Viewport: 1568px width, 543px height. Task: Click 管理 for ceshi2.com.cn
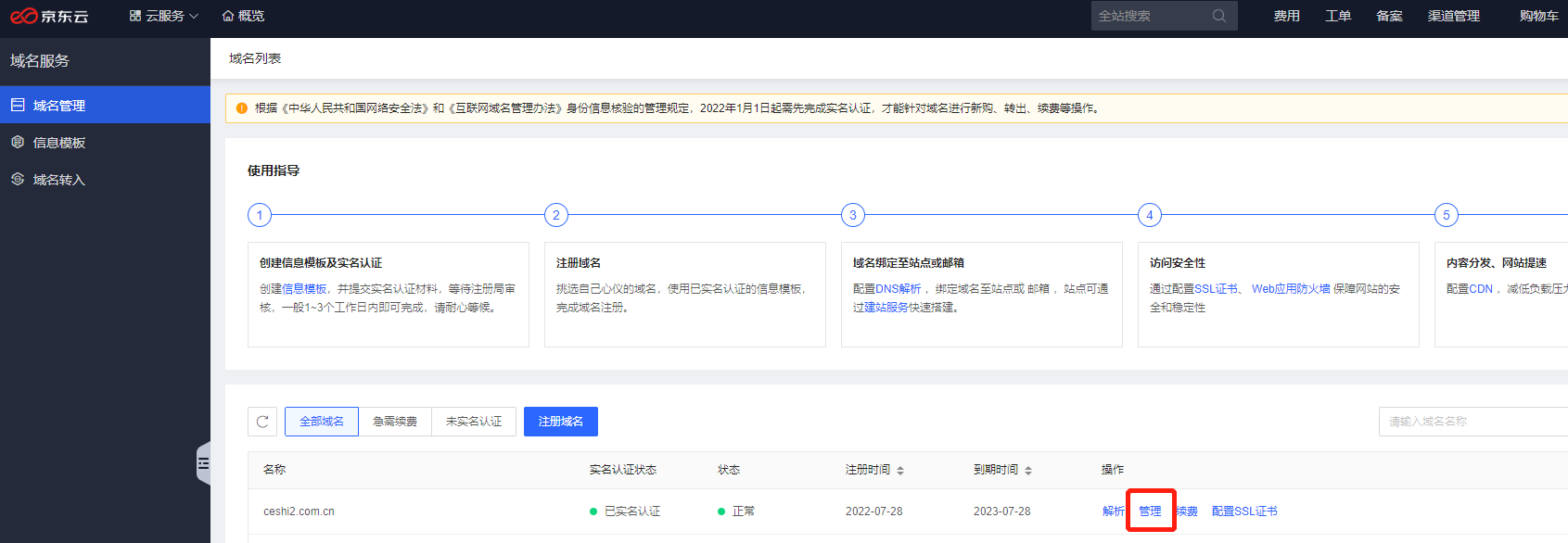[1150, 511]
